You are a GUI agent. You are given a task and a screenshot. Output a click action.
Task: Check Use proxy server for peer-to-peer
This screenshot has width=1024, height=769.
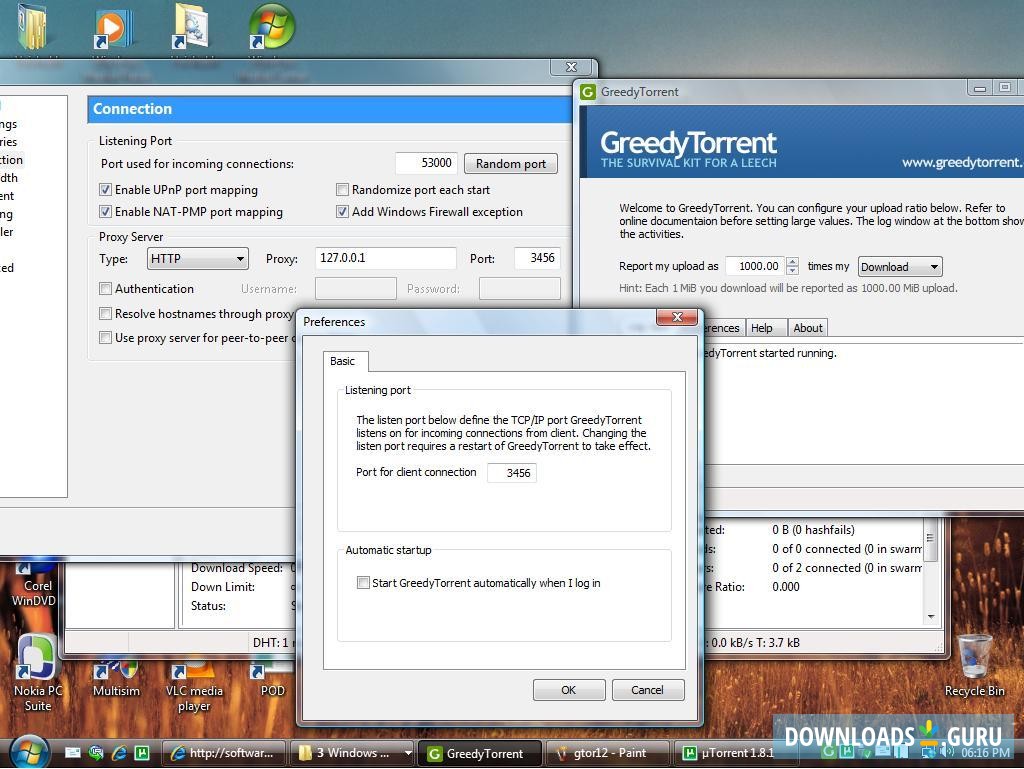(105, 337)
